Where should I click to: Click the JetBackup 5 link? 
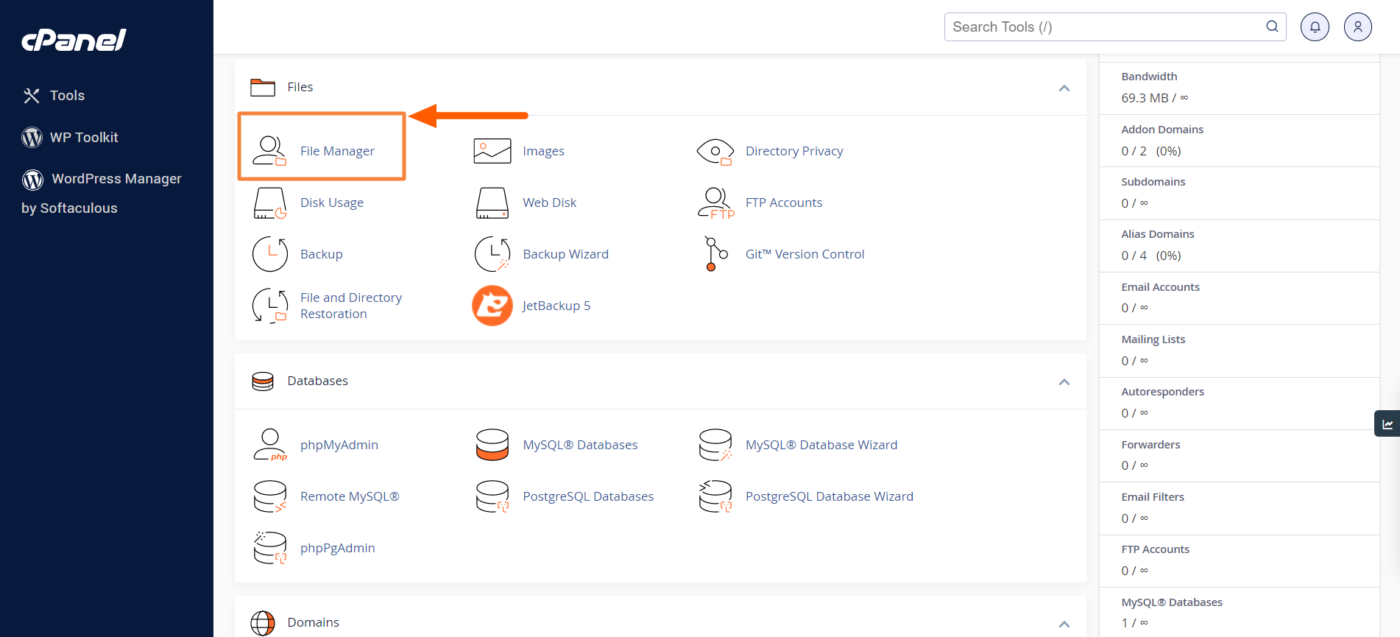[x=556, y=305]
